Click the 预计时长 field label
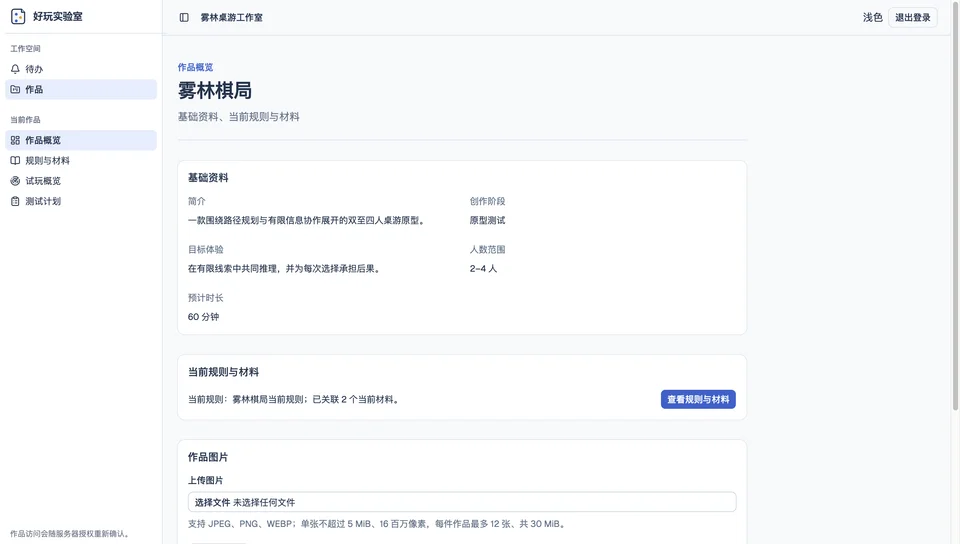Screen dimensions: 960x544 pos(206,298)
